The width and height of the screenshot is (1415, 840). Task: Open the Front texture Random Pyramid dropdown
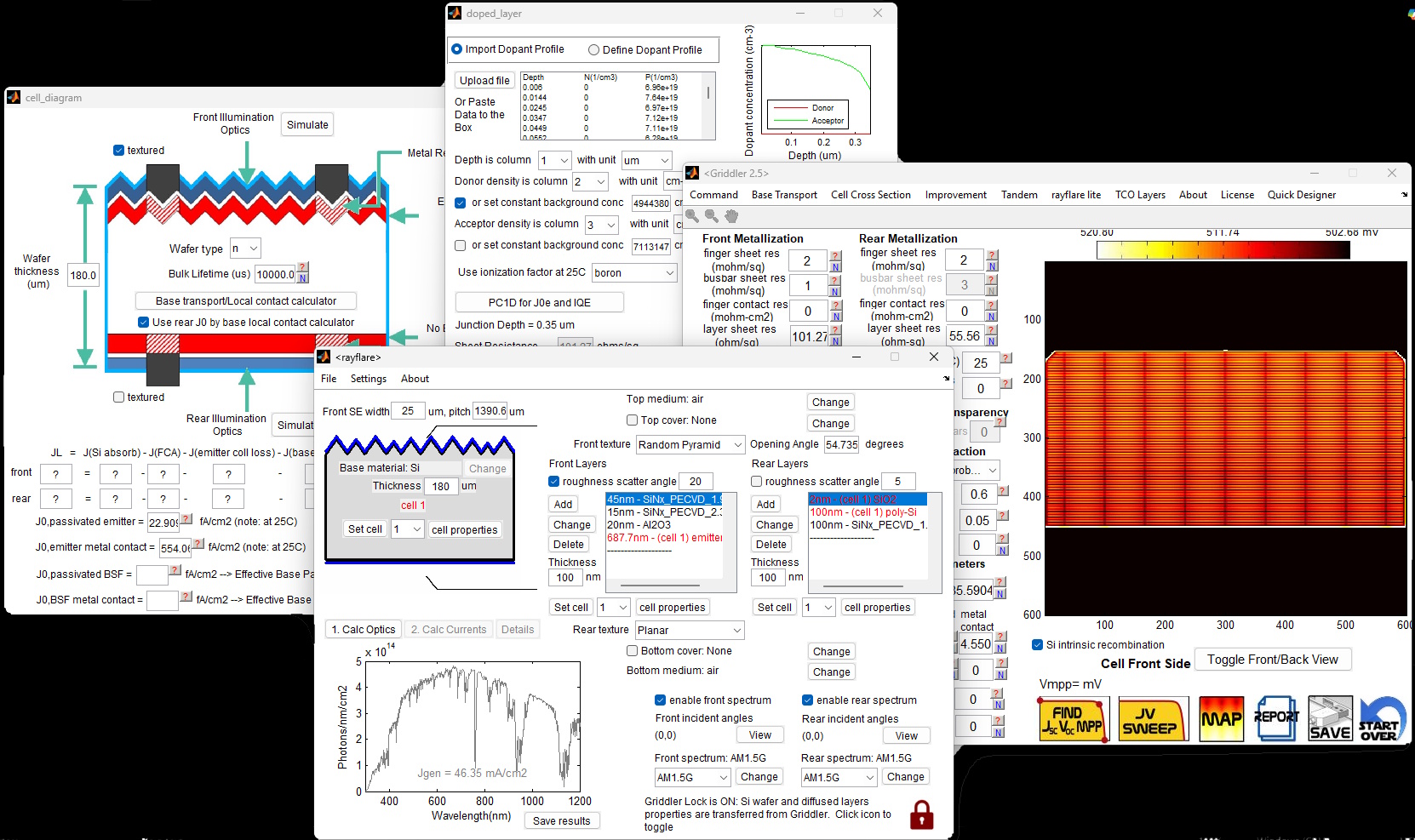coord(690,444)
